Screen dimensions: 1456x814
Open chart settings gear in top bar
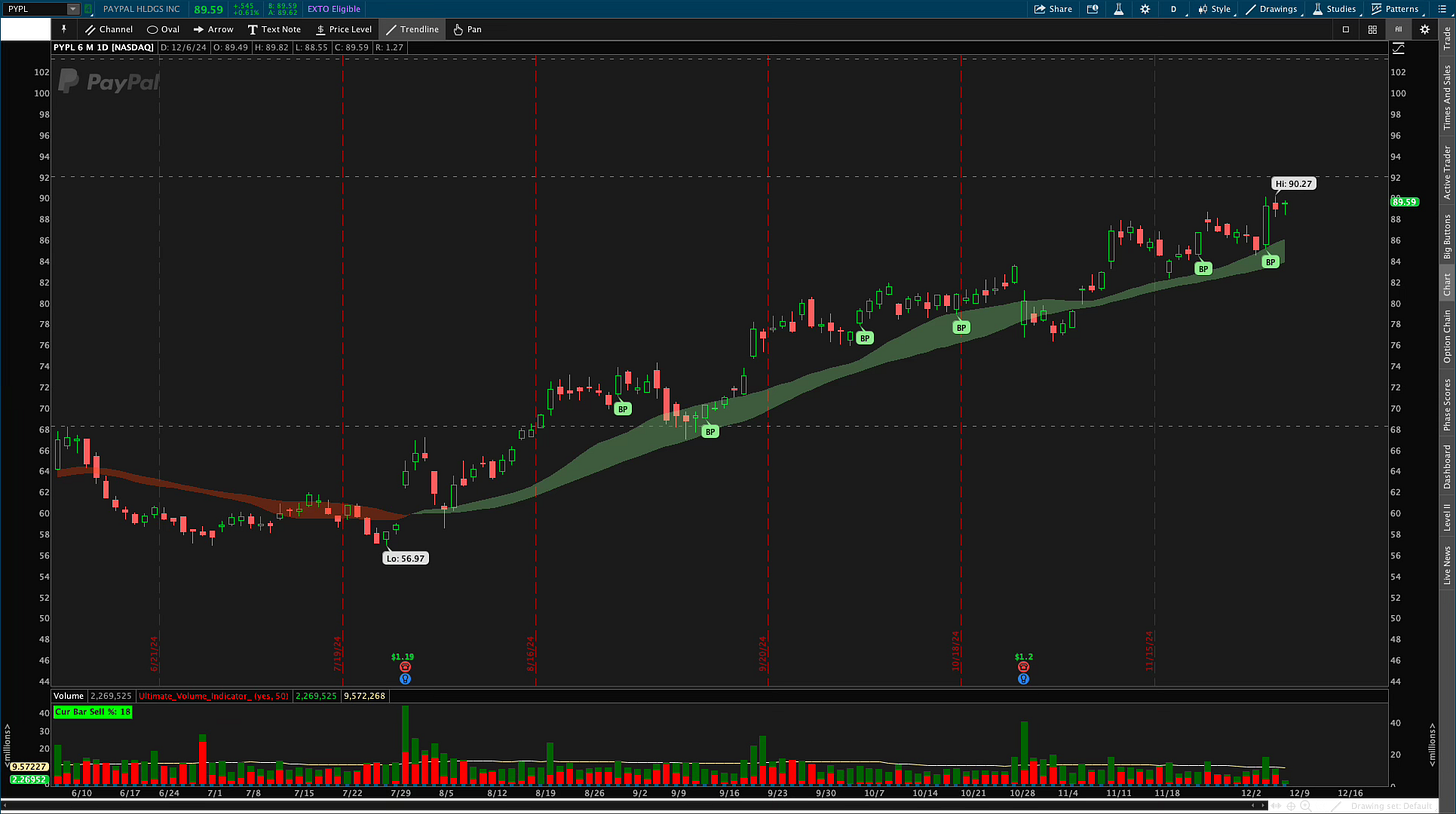point(1146,9)
